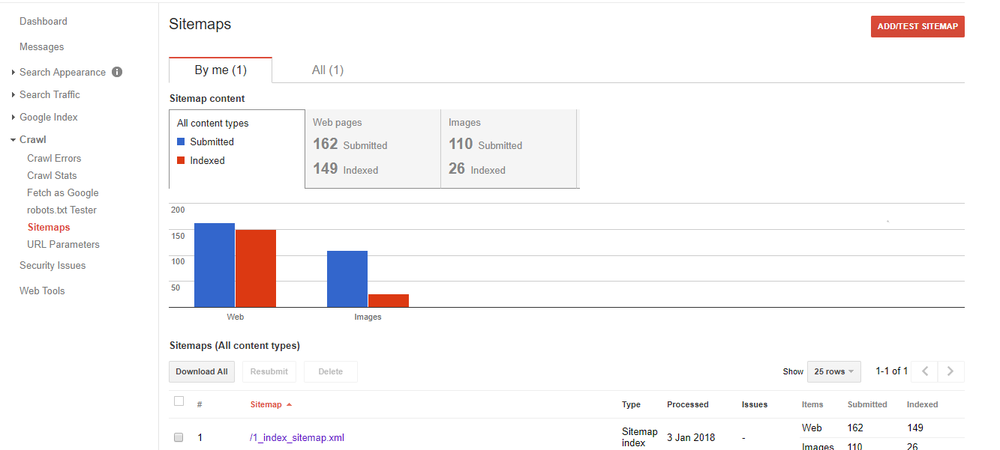
Task: Open URL Parameters page
Action: (63, 245)
